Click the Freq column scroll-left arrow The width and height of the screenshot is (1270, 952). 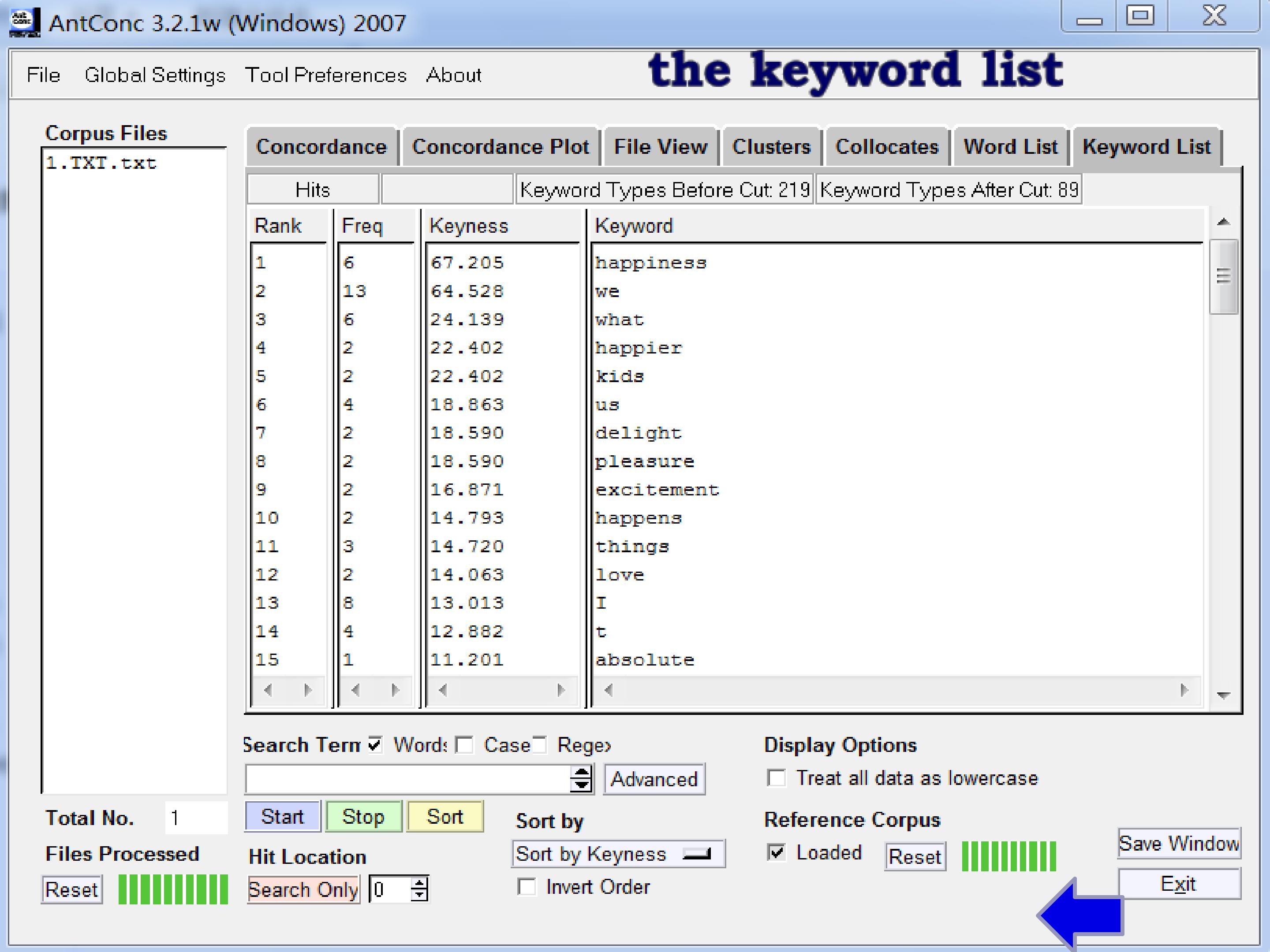(x=355, y=690)
